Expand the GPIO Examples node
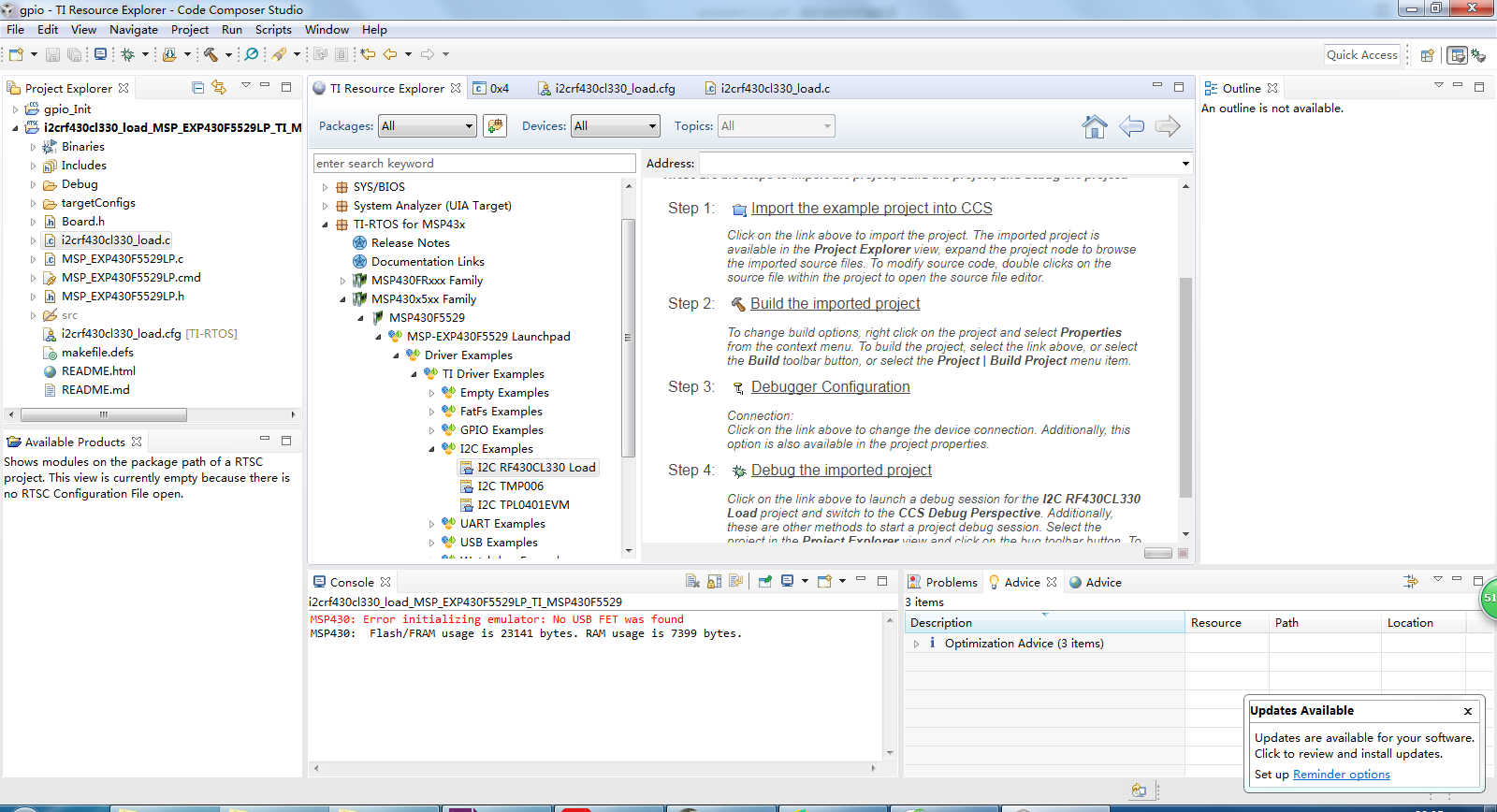 pos(432,430)
